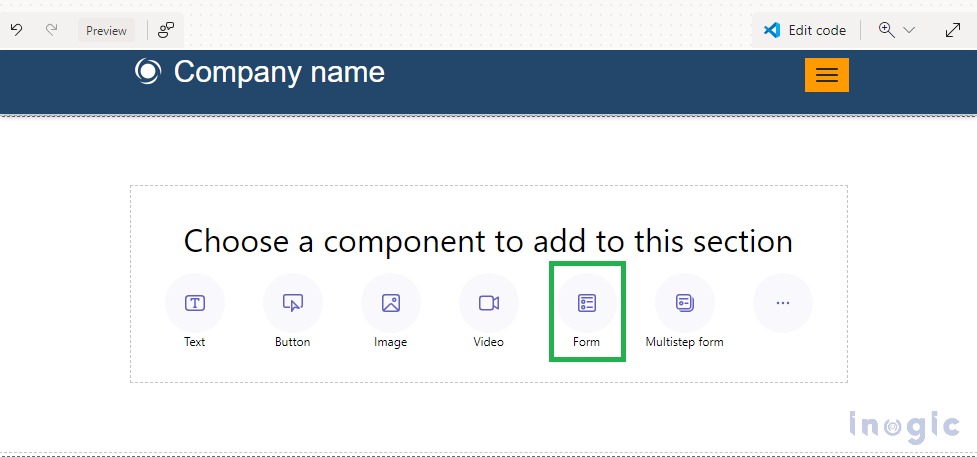This screenshot has width=977, height=457.
Task: Click the undo arrow icon
Action: click(17, 30)
